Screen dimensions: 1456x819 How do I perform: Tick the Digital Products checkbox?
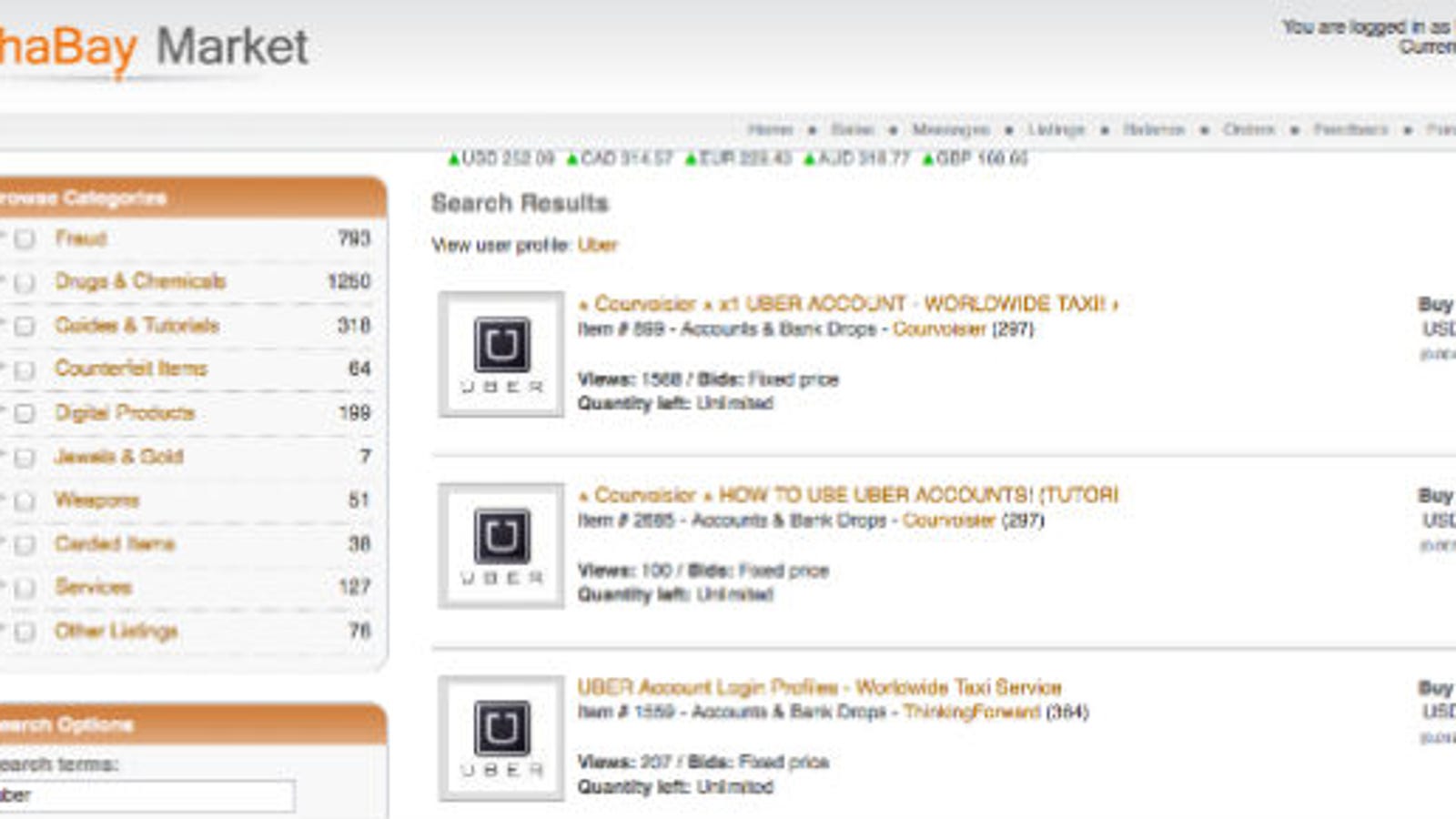coord(25,413)
